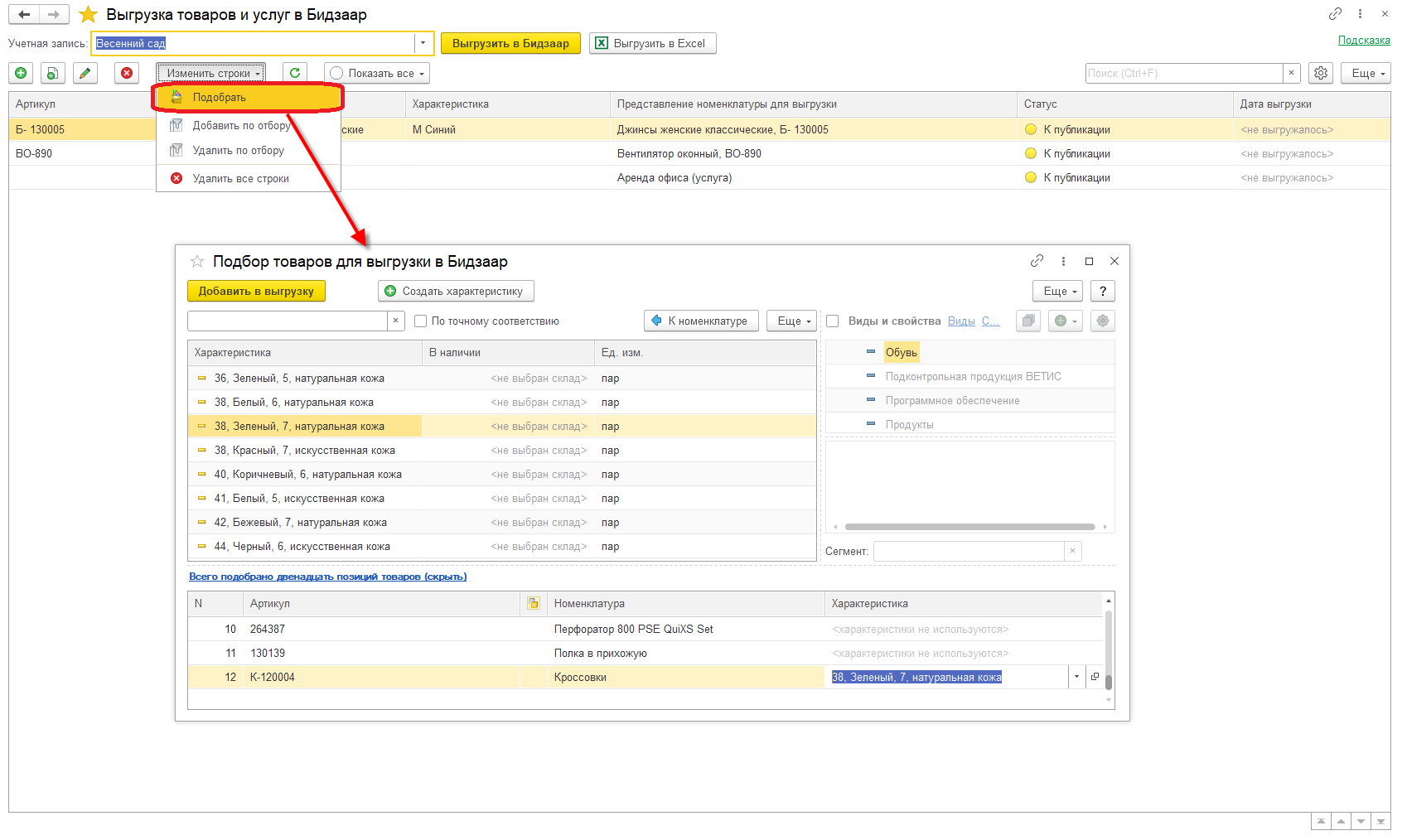Add page to favorites via star icon

point(88,14)
